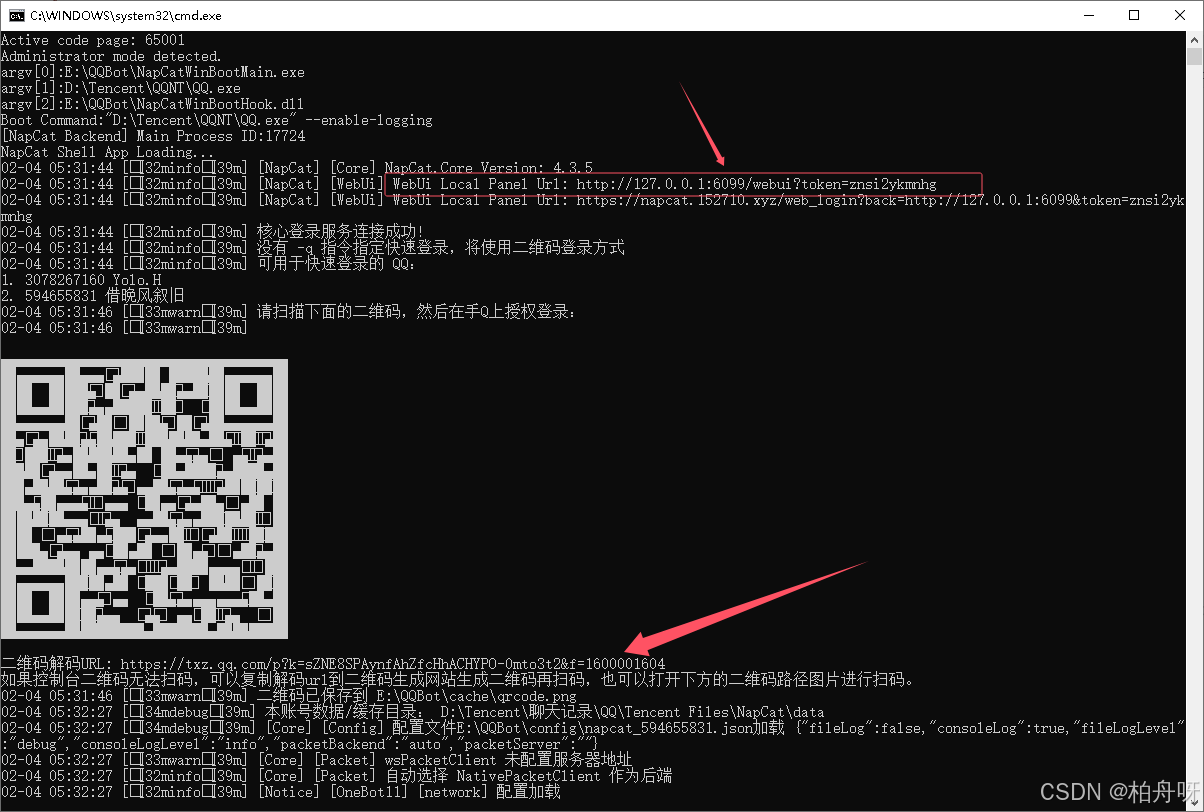
Task: Click the local WebUi URL http://127.0.0.1:6099/webui
Action: click(756, 184)
